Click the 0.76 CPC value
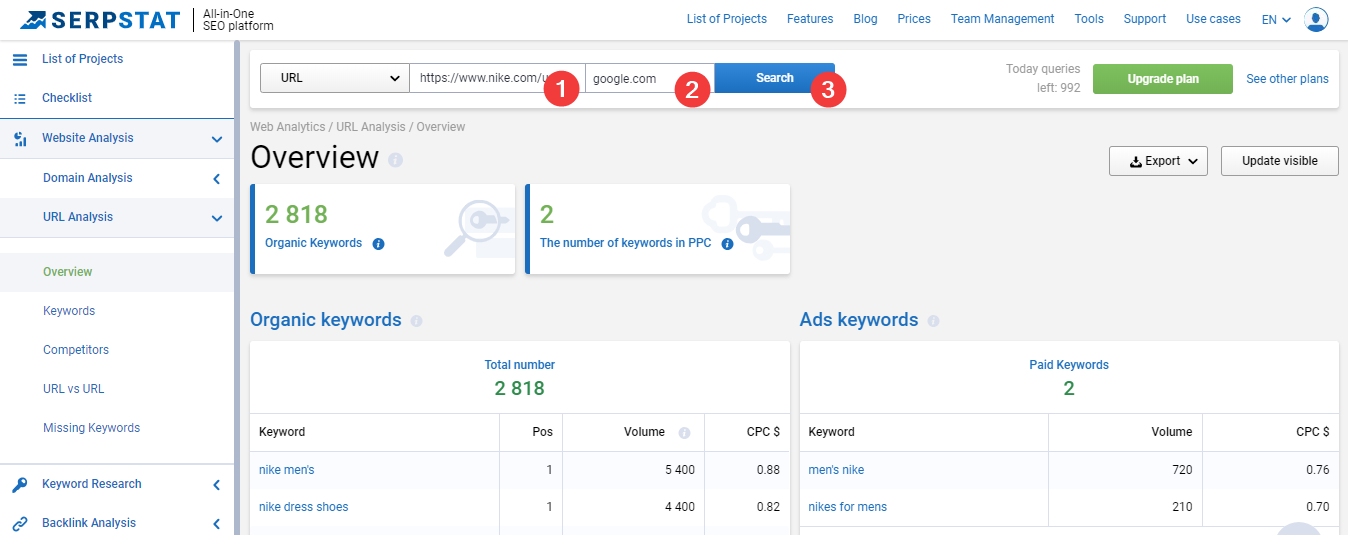Viewport: 1348px width, 535px height. 1318,470
